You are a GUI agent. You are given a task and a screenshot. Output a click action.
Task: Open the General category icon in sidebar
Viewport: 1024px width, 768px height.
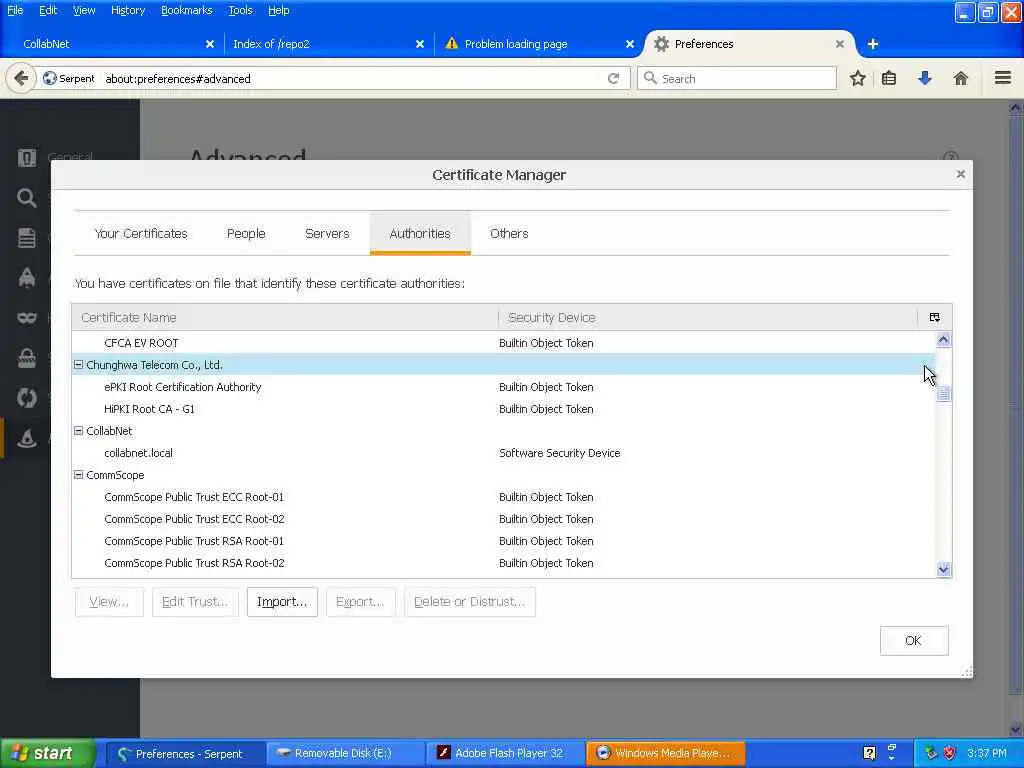(x=27, y=157)
